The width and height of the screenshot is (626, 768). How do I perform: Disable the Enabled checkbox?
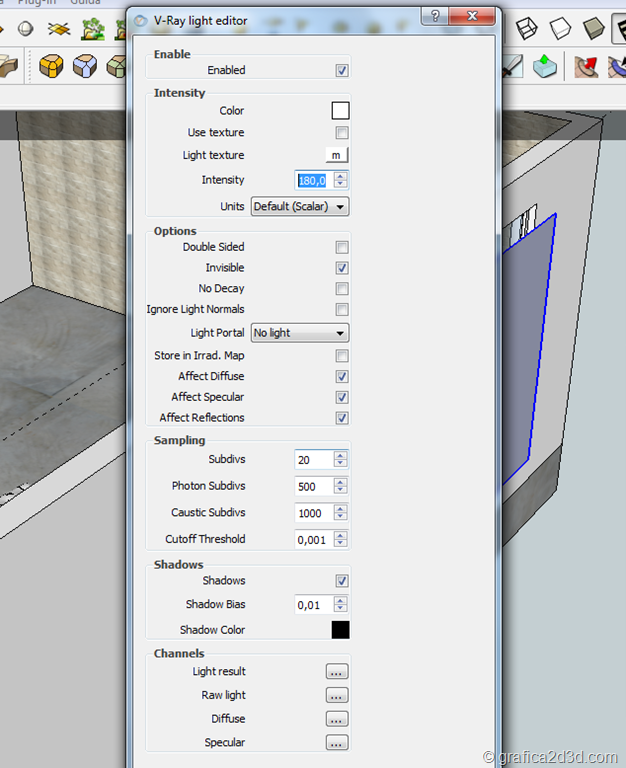point(342,71)
